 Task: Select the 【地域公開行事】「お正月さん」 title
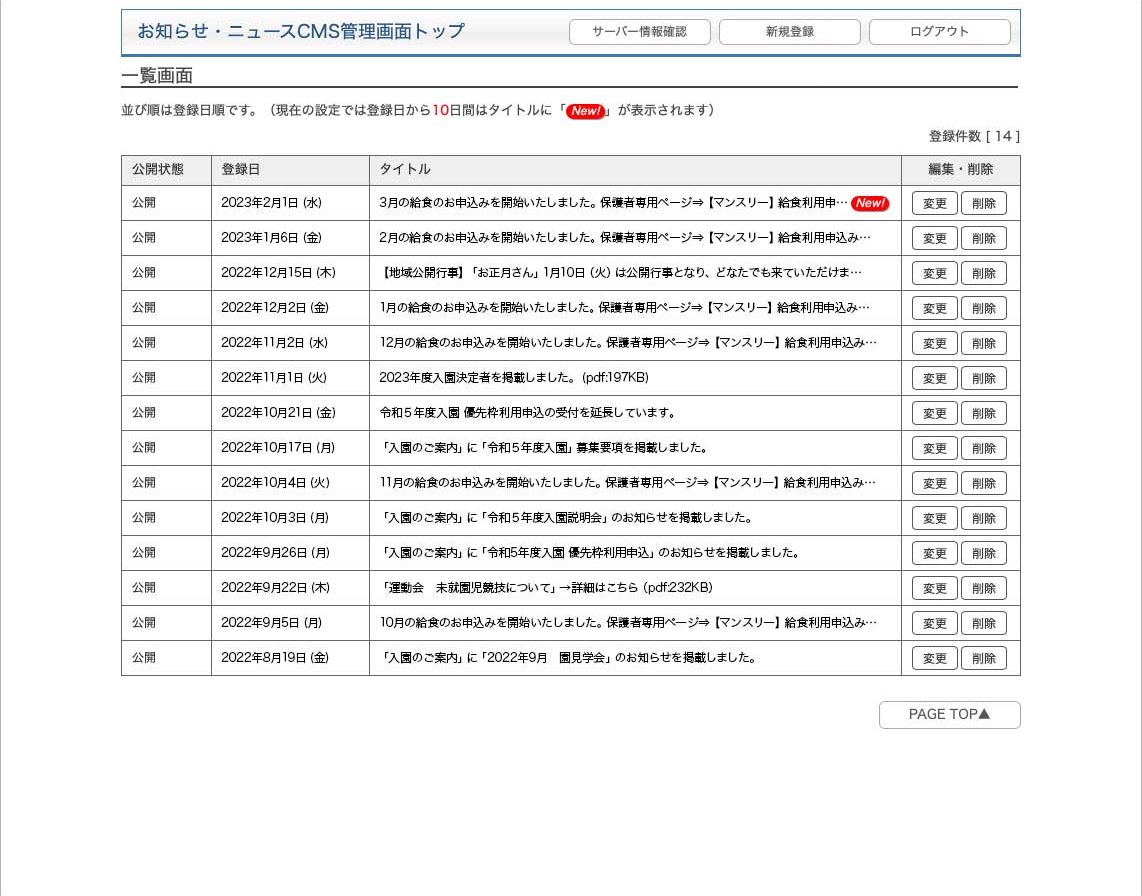coord(621,272)
